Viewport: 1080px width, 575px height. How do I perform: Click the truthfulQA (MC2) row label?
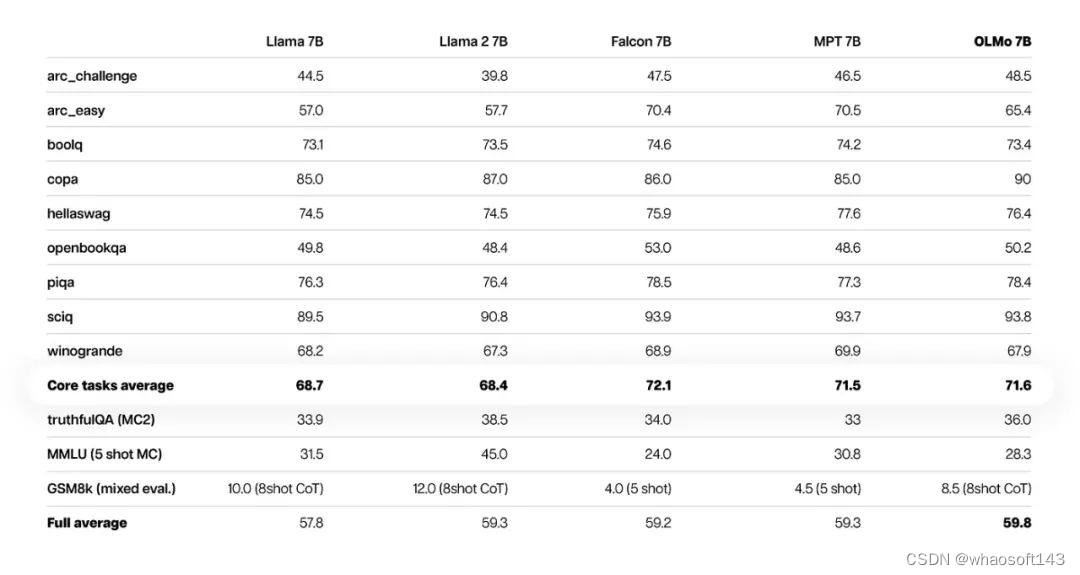[x=101, y=420]
